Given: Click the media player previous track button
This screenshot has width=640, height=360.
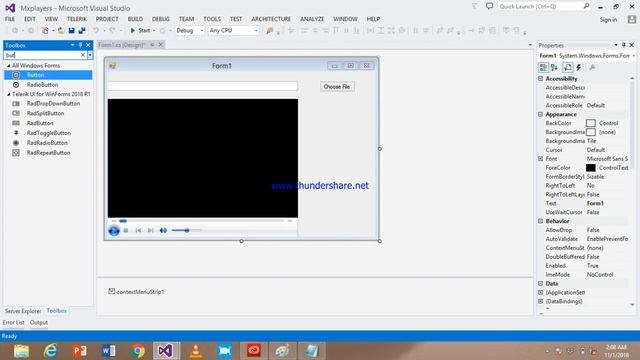Looking at the screenshot, I should coord(138,231).
